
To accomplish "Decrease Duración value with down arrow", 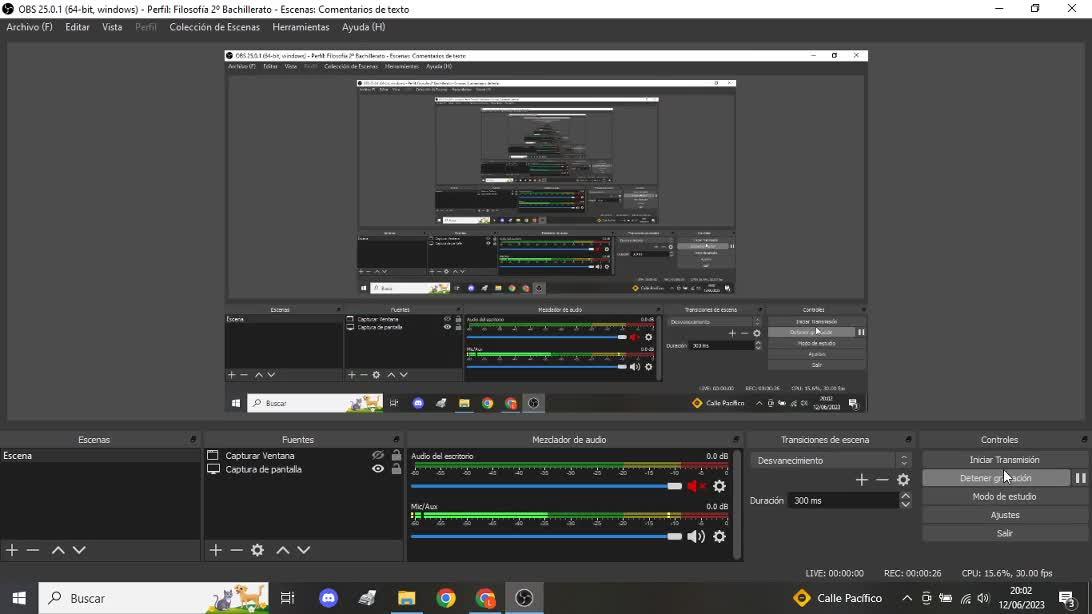I will 905,505.
